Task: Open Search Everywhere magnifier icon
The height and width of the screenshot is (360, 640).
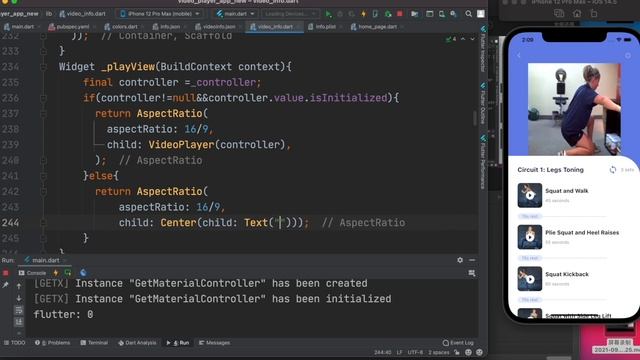Action: tap(469, 14)
